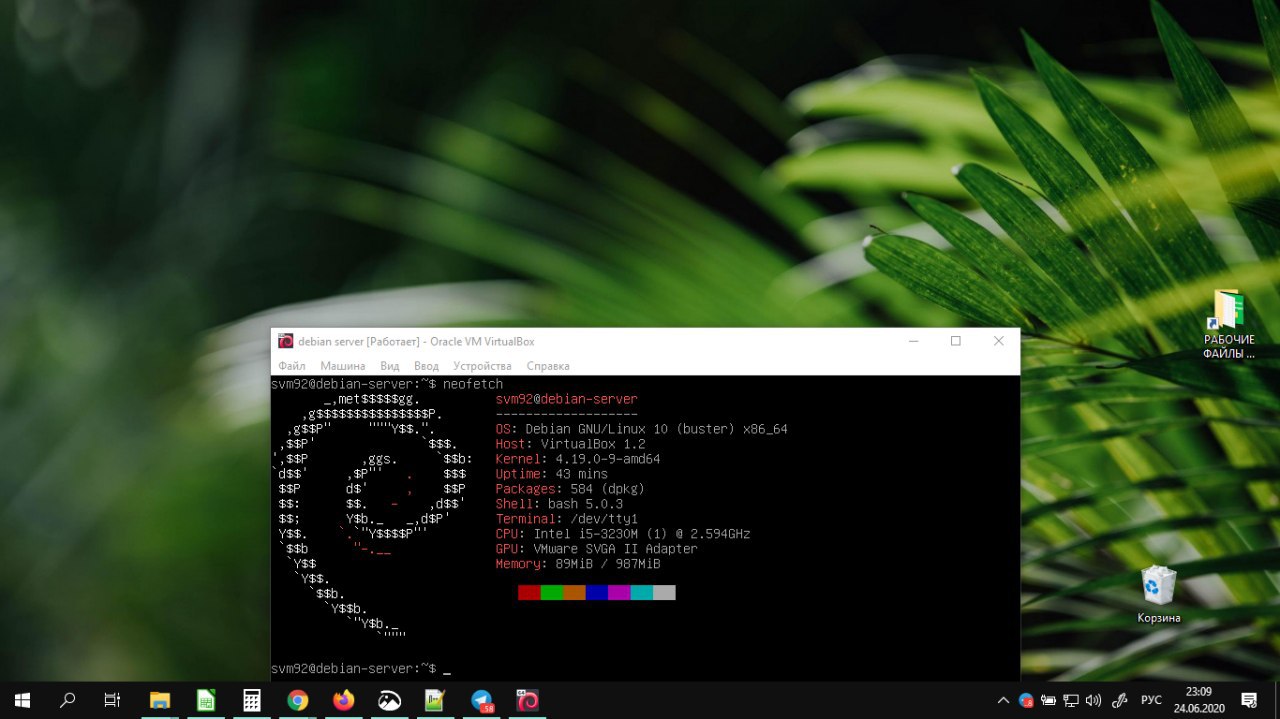This screenshot has height=719, width=1280.
Task: Click the 'svm92@debian-server' red header text
Action: point(567,399)
